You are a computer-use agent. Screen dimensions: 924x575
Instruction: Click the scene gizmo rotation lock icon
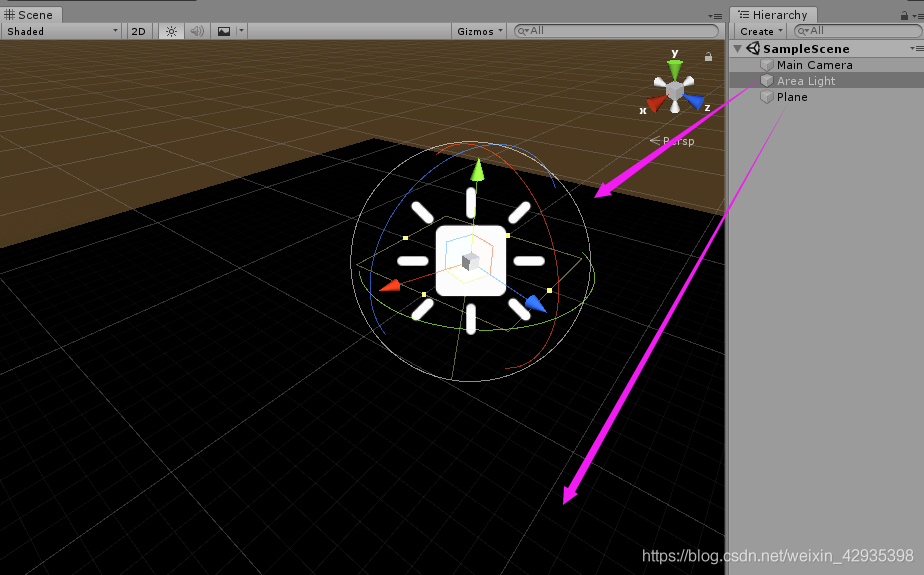pyautogui.click(x=708, y=57)
